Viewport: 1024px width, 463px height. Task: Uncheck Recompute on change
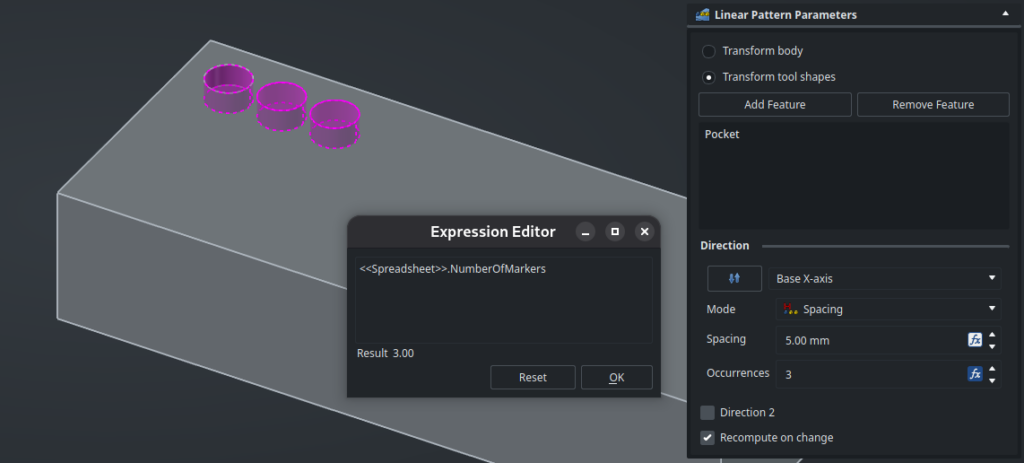(708, 437)
